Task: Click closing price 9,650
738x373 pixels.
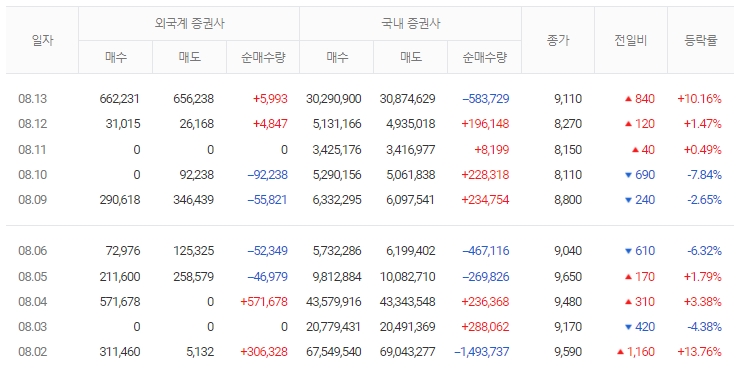Action: point(568,276)
